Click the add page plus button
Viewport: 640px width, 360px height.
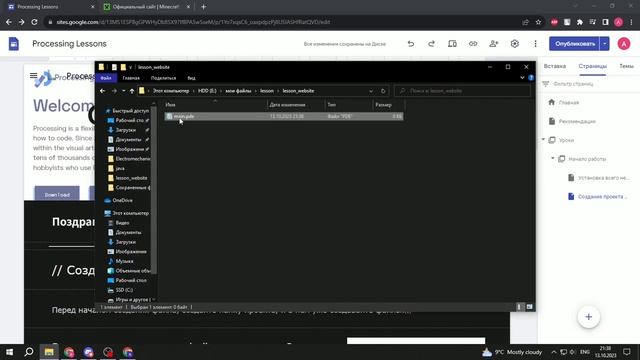click(x=589, y=317)
